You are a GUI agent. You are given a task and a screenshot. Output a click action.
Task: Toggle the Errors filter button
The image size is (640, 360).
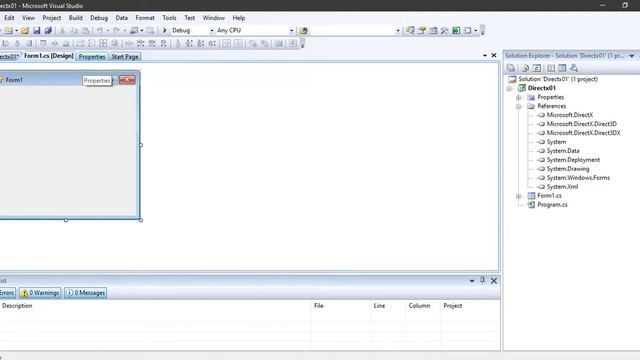(x=7, y=293)
